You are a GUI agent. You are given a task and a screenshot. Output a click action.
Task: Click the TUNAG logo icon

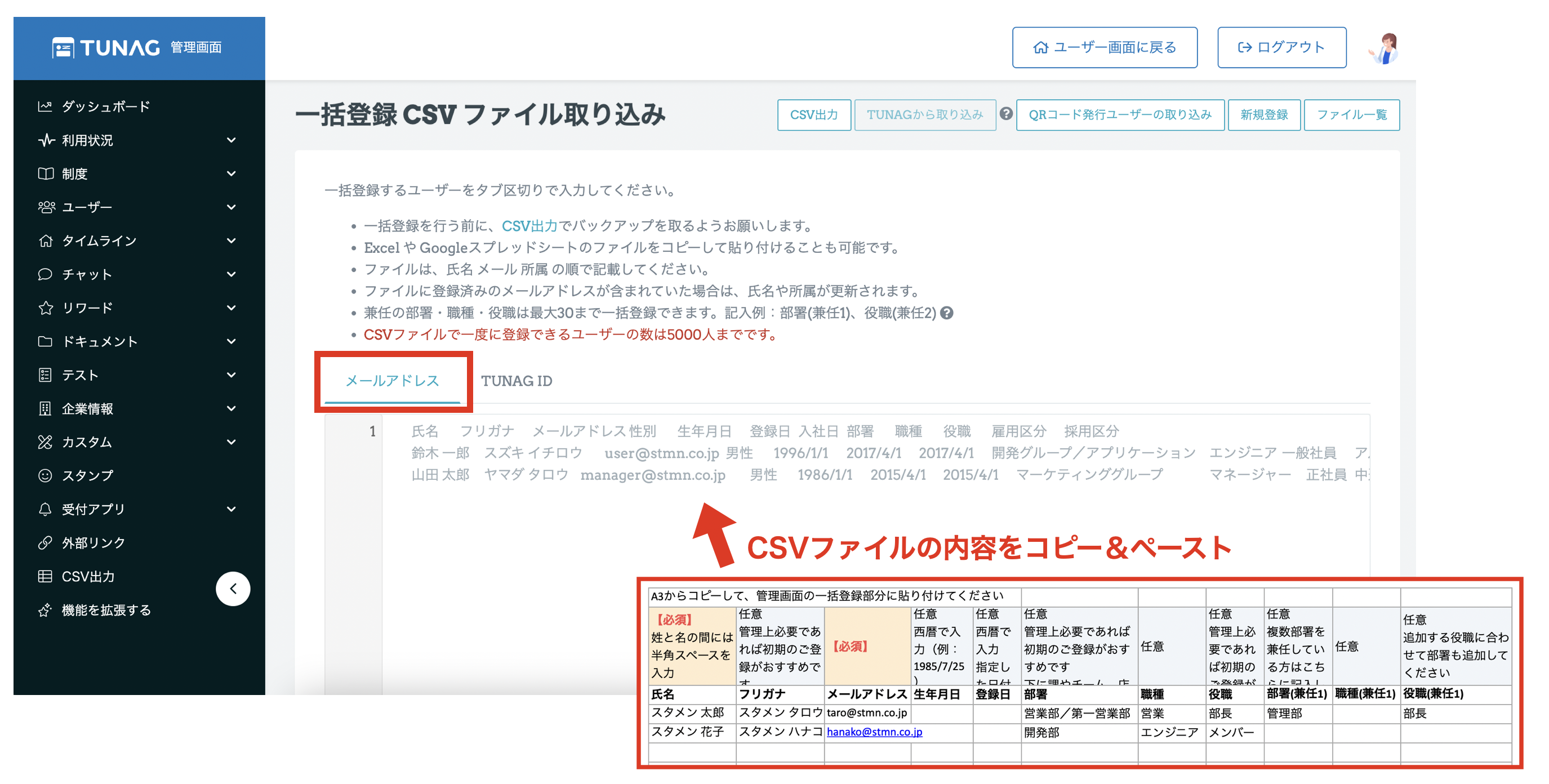[63, 47]
